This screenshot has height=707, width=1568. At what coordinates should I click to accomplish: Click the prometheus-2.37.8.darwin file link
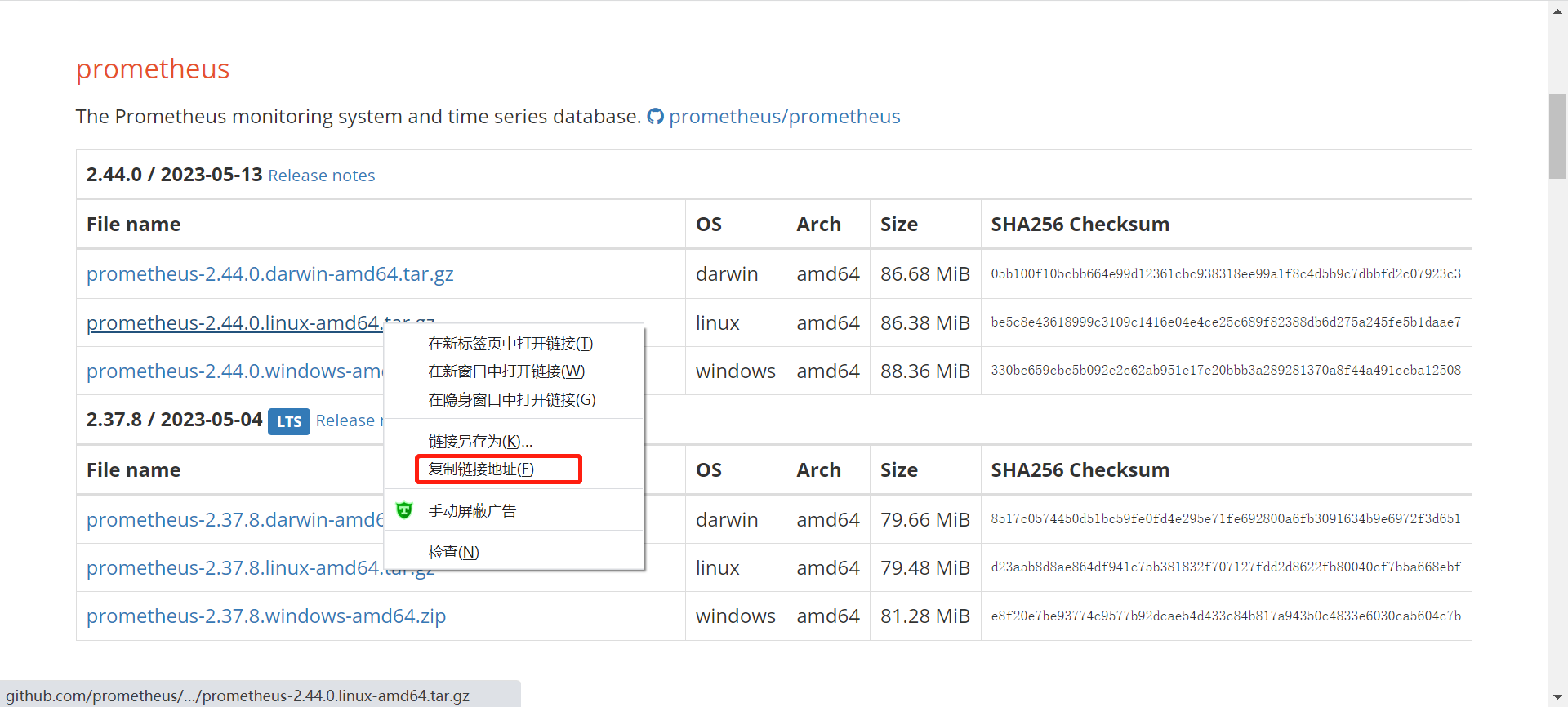(234, 520)
